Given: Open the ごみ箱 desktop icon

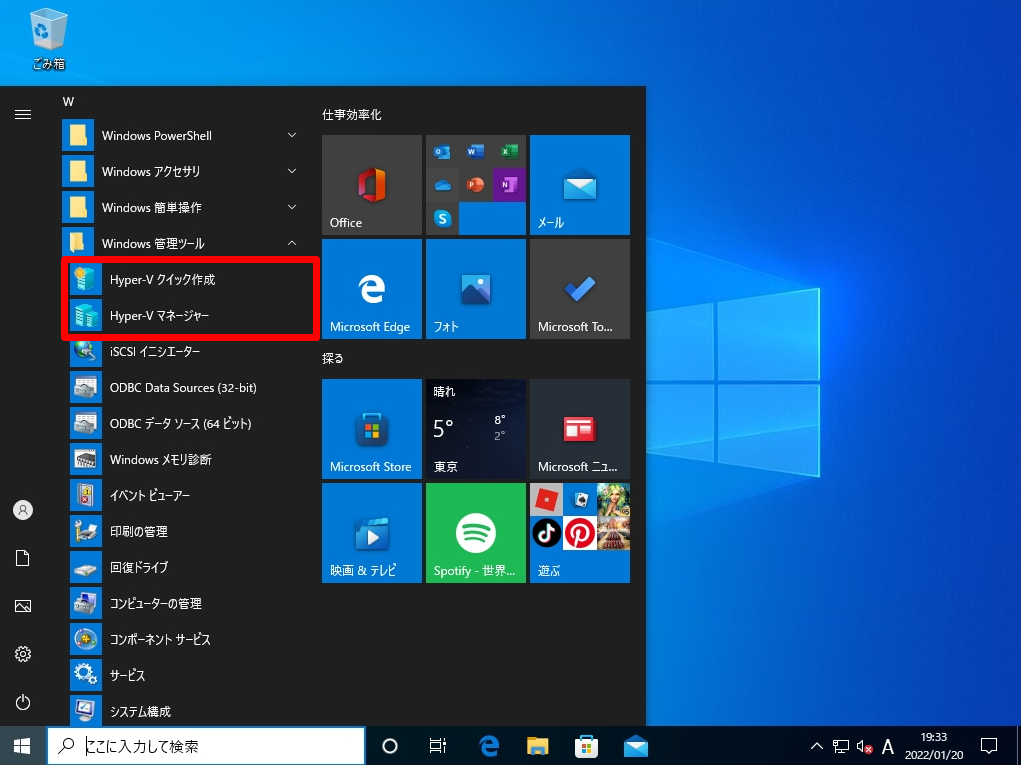Looking at the screenshot, I should click(x=49, y=39).
